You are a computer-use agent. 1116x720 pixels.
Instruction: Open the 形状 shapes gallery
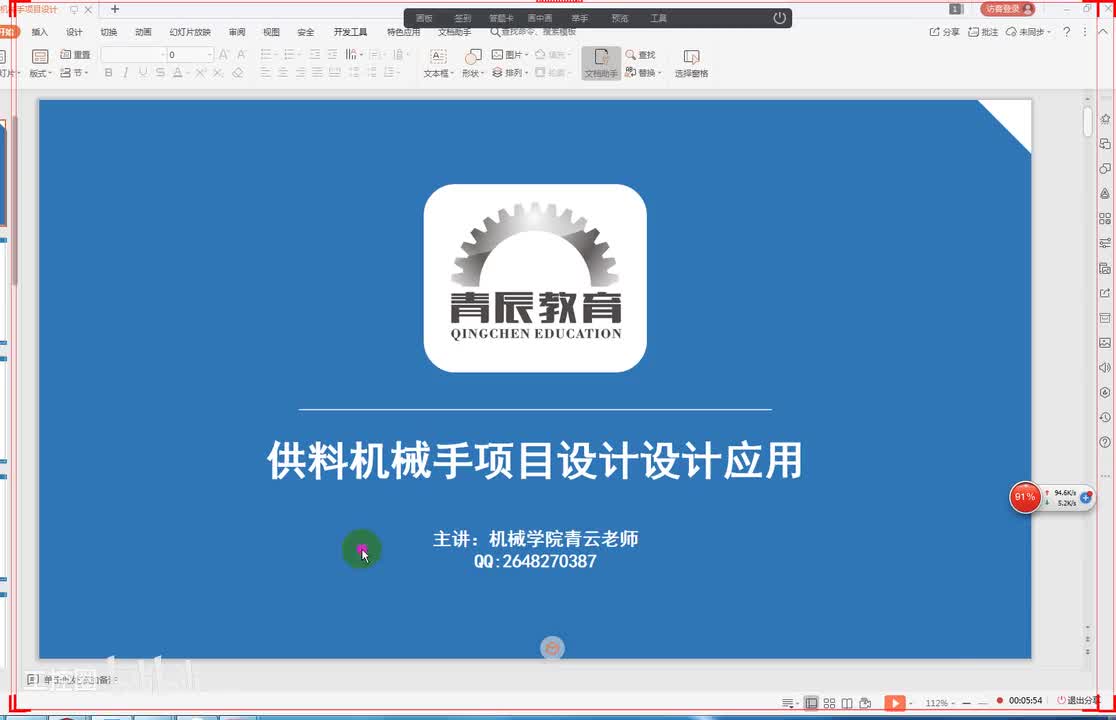(x=473, y=63)
